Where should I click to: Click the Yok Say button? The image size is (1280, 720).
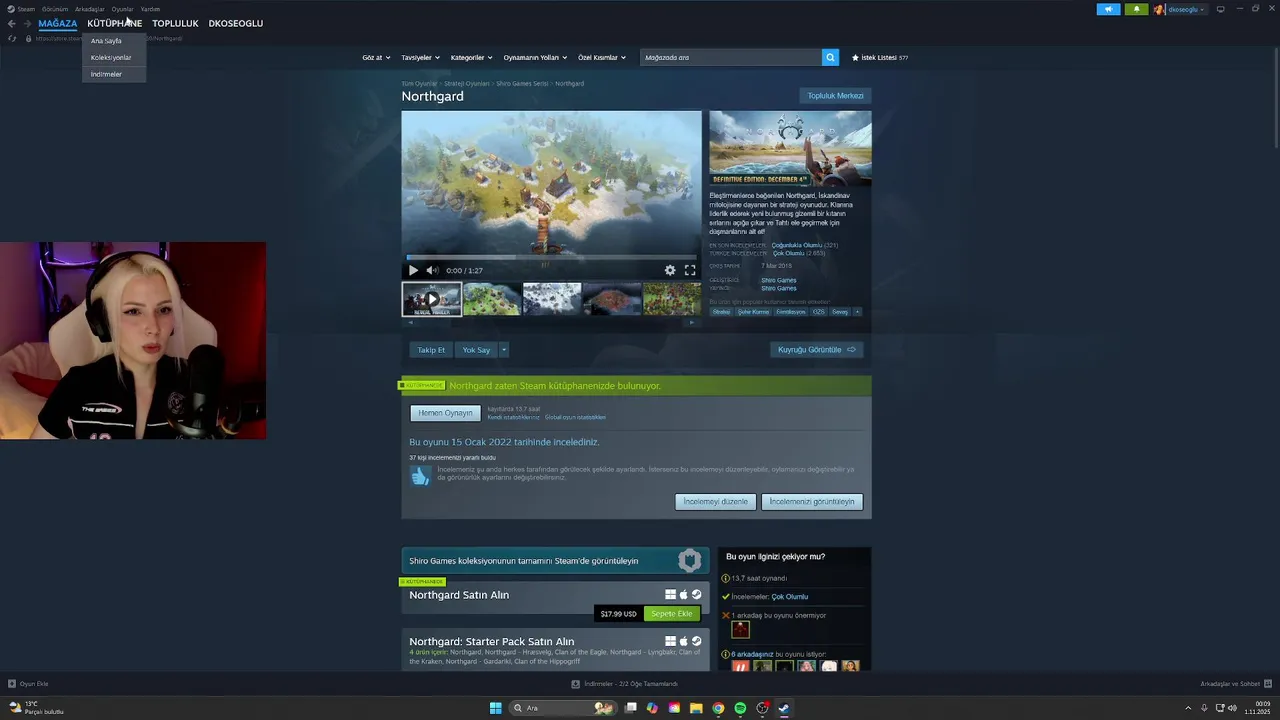476,350
